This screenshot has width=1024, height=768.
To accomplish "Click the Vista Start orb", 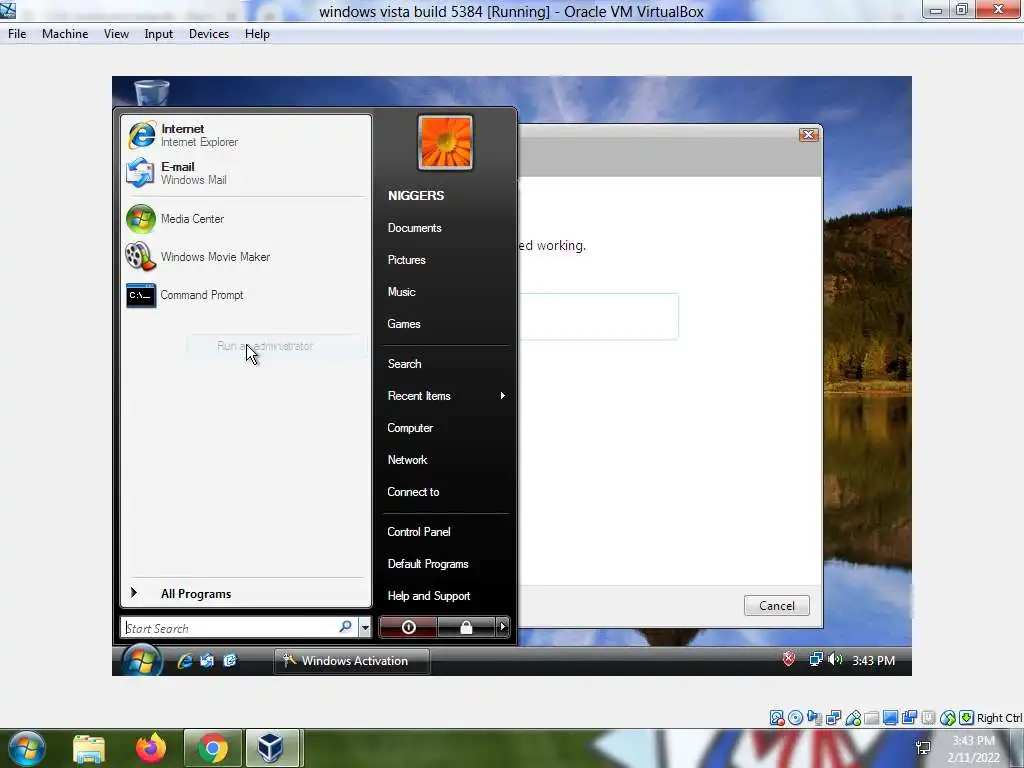I will pyautogui.click(x=142, y=660).
